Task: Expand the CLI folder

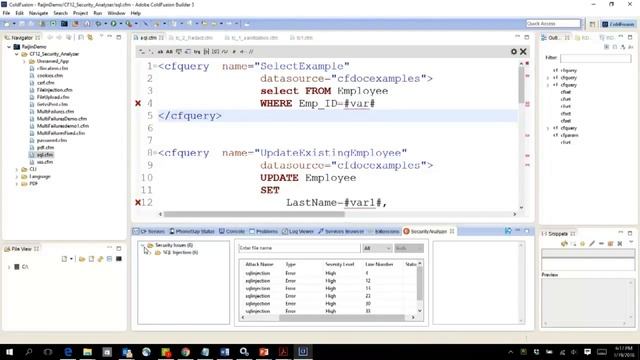Action: 17,169
